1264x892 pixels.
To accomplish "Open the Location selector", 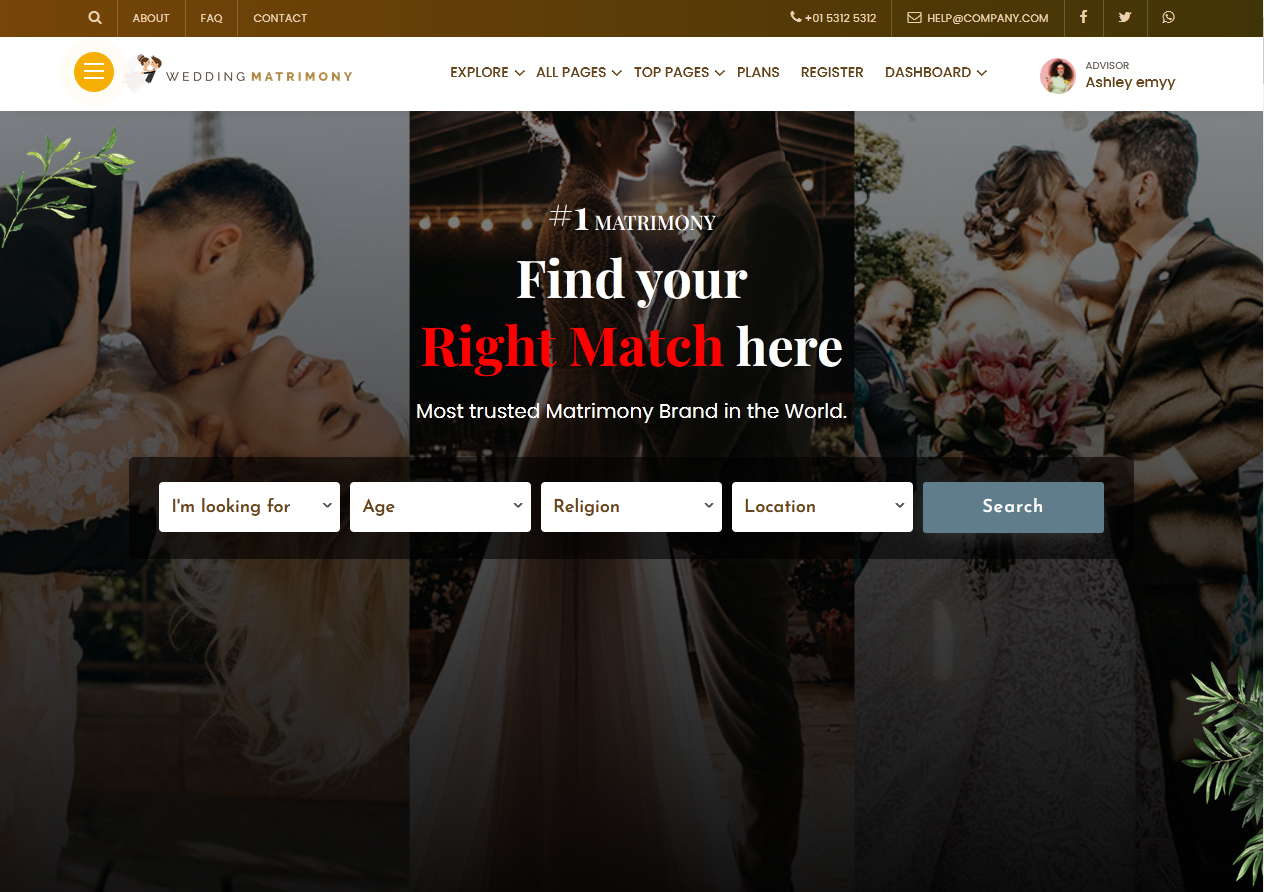I will click(x=822, y=507).
